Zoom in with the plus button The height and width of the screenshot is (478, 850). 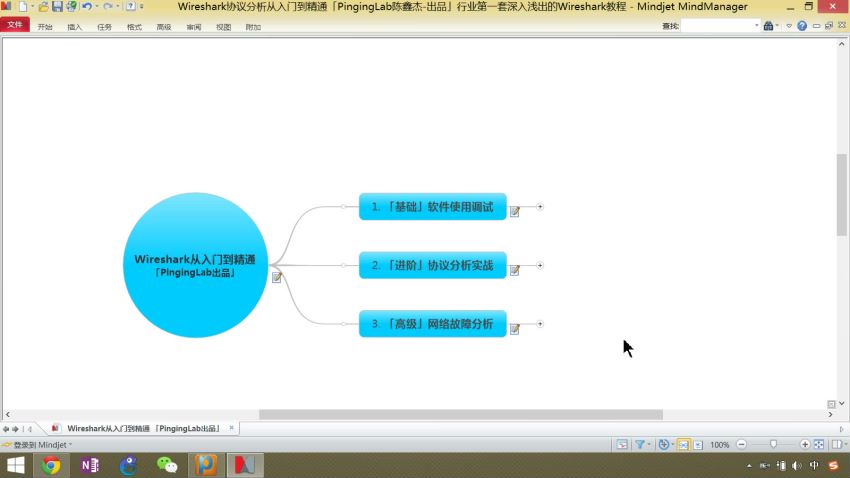point(805,444)
